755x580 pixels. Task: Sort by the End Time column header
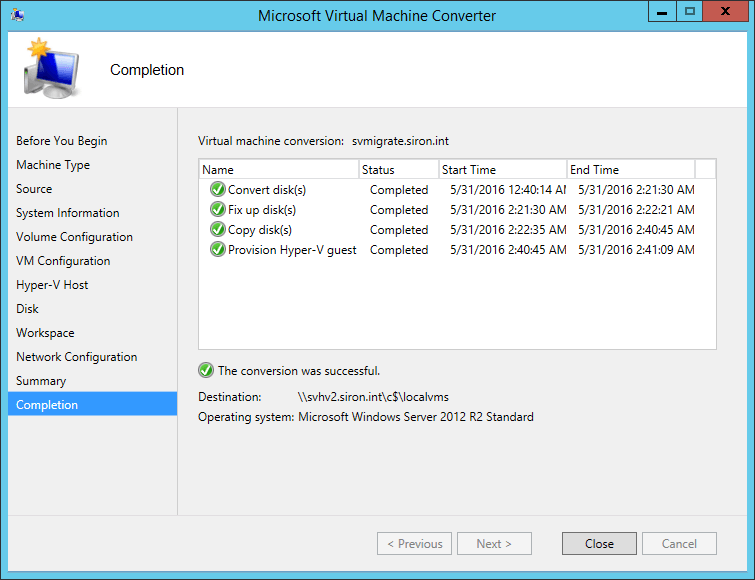(631, 169)
